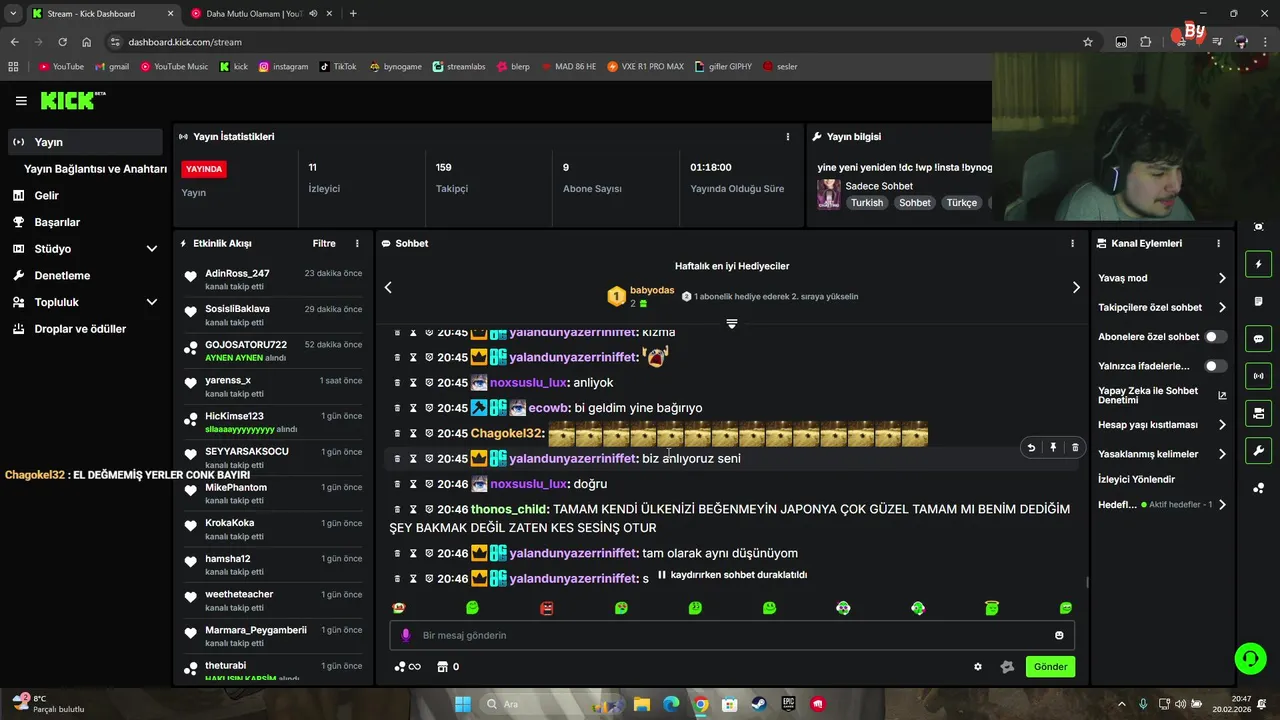This screenshot has height=720, width=1280.
Task: Open chat settings gear icon
Action: (978, 667)
